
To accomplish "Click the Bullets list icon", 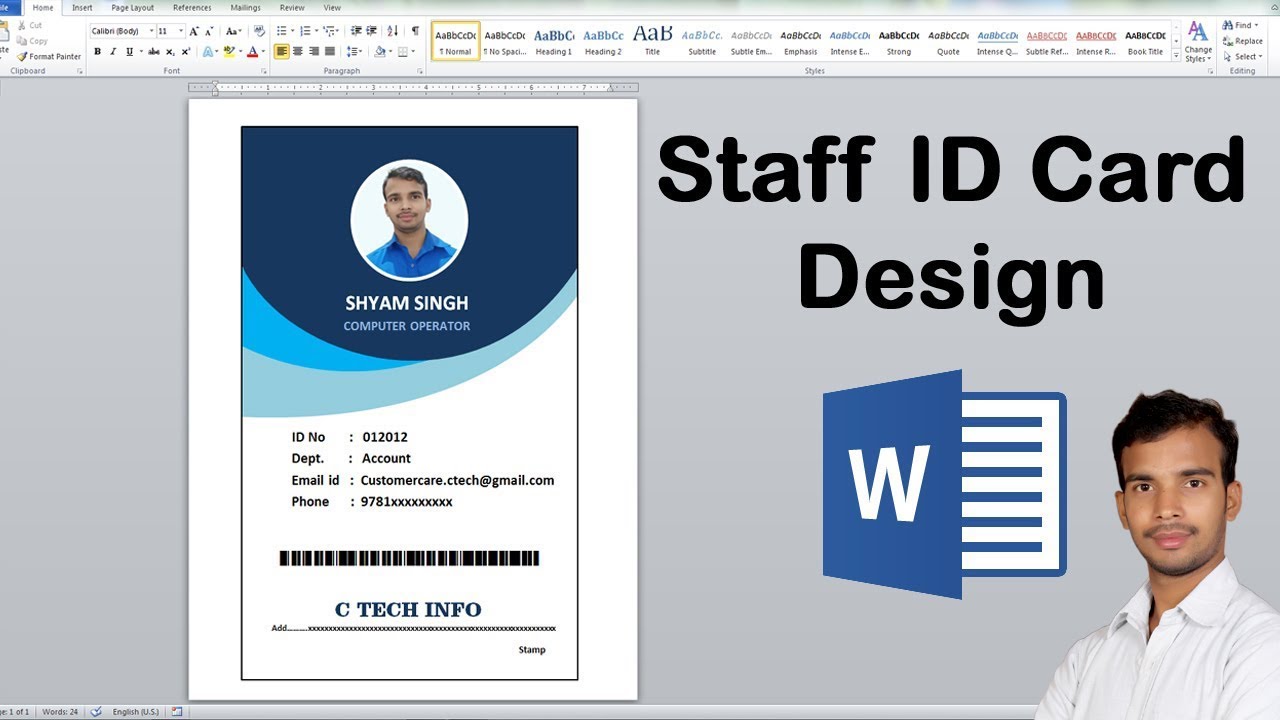I will 284,31.
